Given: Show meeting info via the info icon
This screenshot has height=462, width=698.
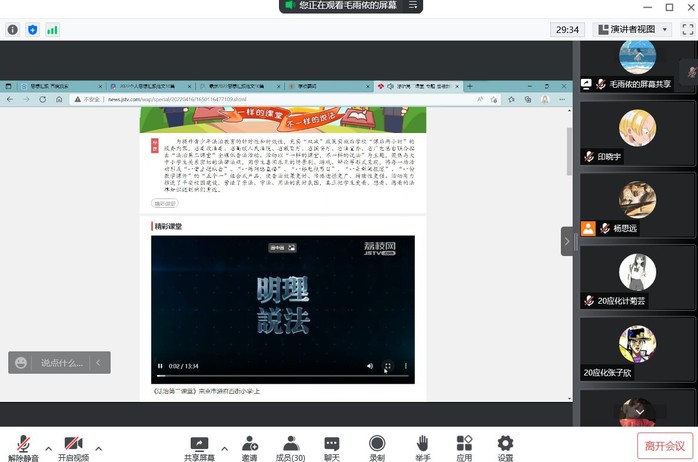Looking at the screenshot, I should [13, 30].
